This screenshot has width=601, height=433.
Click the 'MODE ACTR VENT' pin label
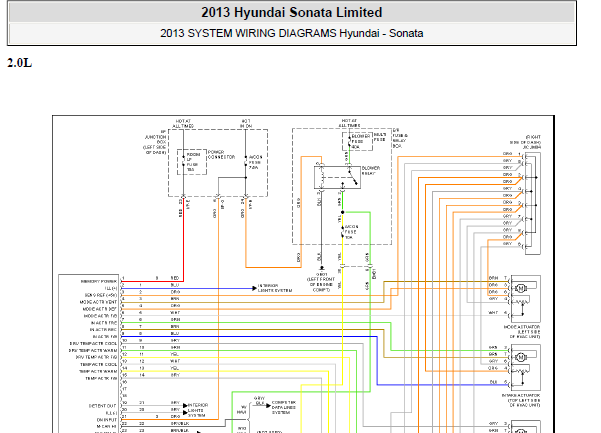(98, 302)
